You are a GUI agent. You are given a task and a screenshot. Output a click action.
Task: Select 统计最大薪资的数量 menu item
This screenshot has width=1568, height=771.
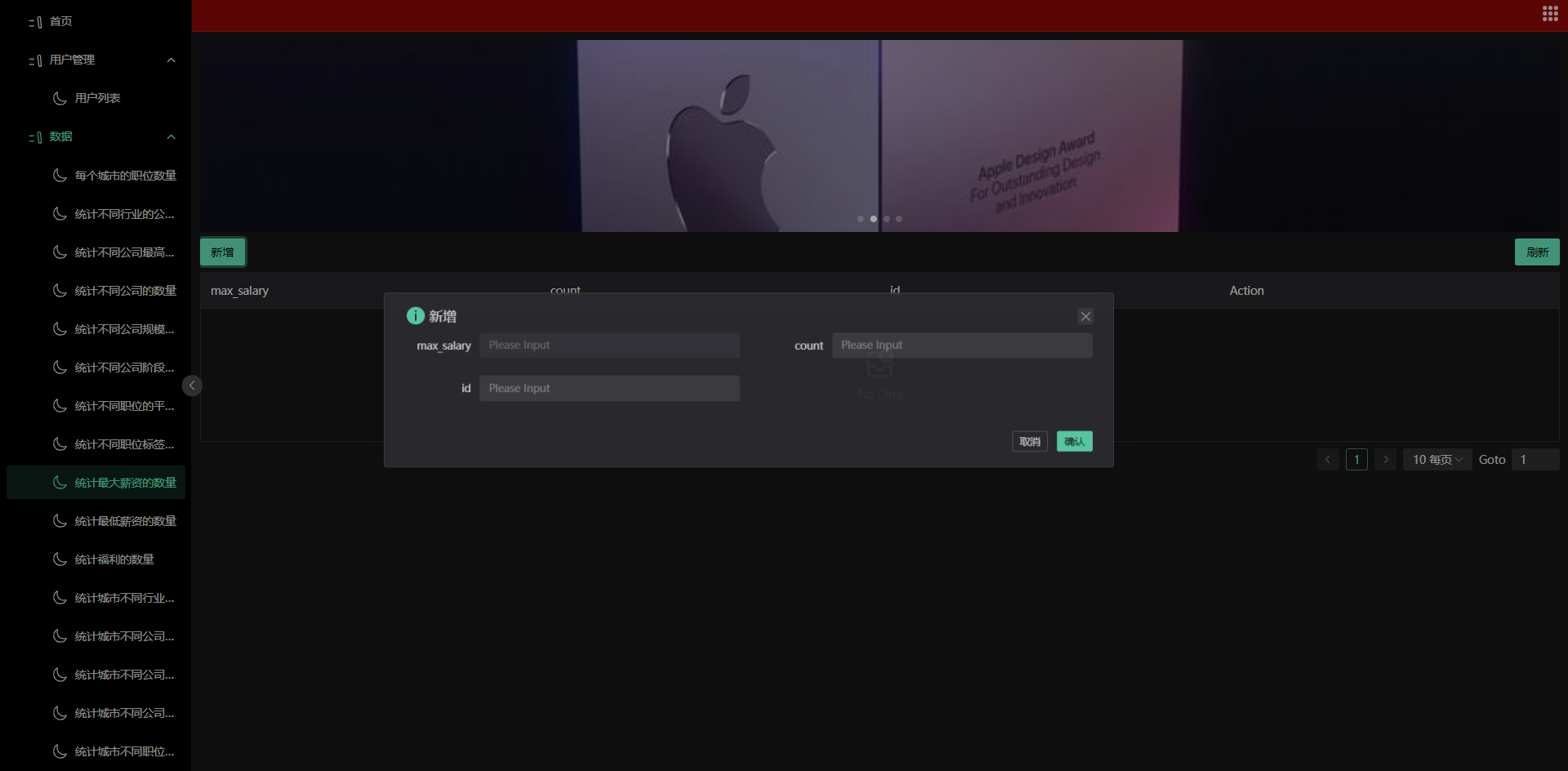96,482
